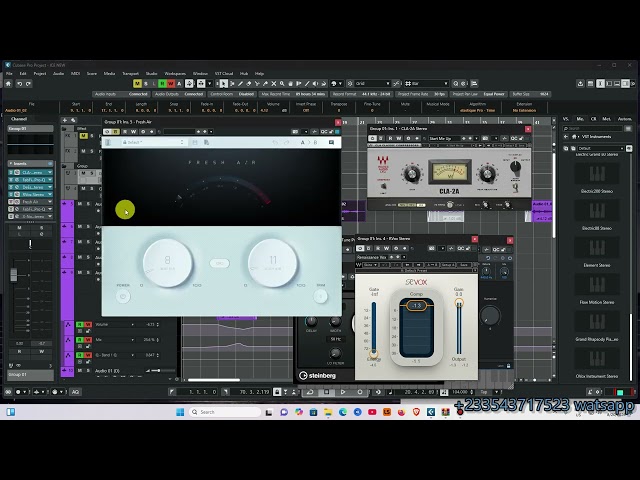Open the Grid snap type dropdown
The image size is (640, 480).
tap(373, 84)
